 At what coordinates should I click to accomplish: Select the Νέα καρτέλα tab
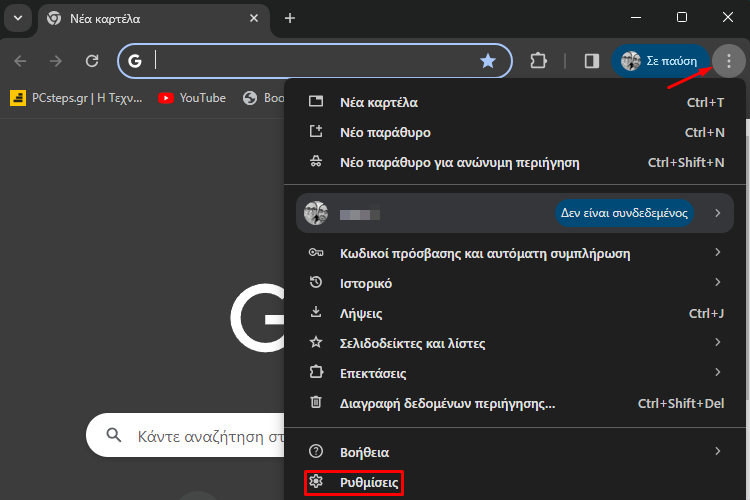point(153,19)
